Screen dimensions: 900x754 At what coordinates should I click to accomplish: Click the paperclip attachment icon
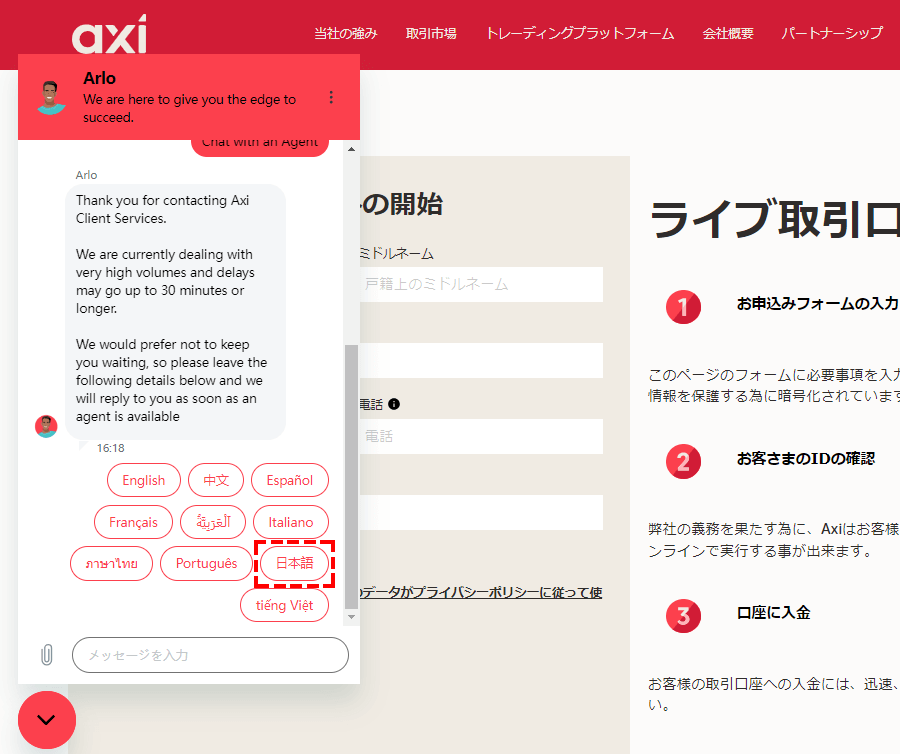[x=47, y=655]
